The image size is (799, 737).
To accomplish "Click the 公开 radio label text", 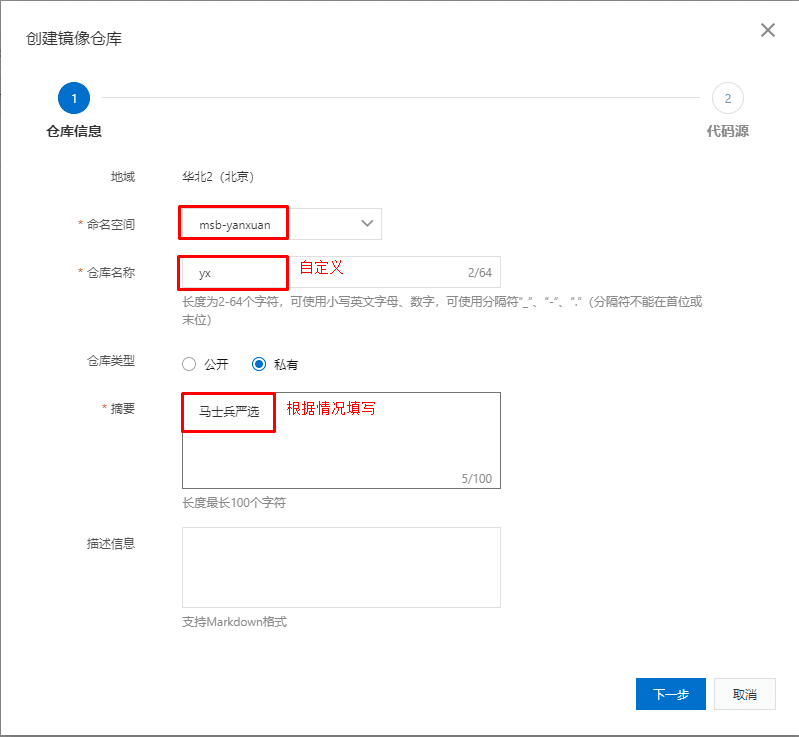I will [216, 364].
